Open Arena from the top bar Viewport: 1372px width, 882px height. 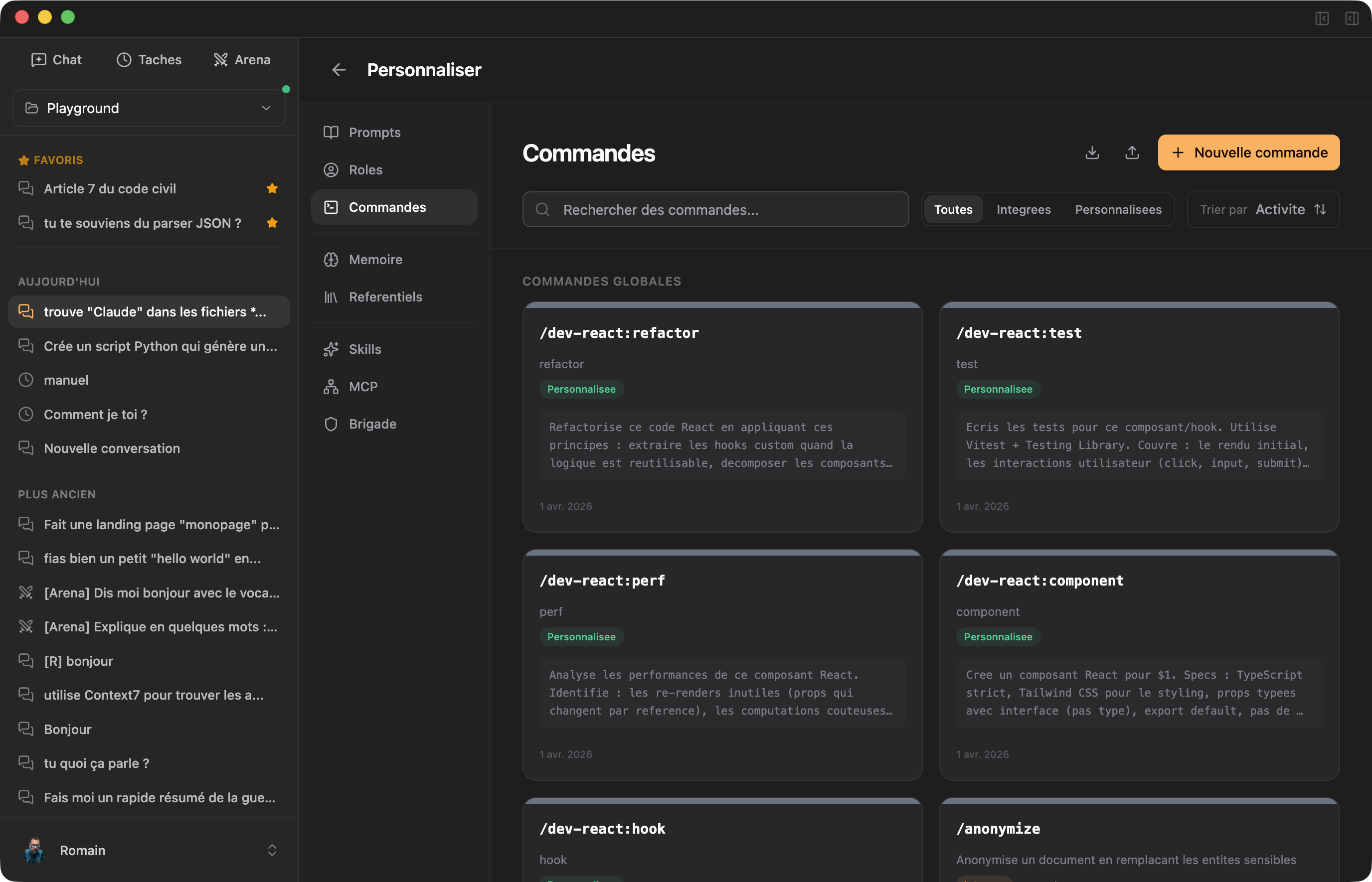coord(242,59)
